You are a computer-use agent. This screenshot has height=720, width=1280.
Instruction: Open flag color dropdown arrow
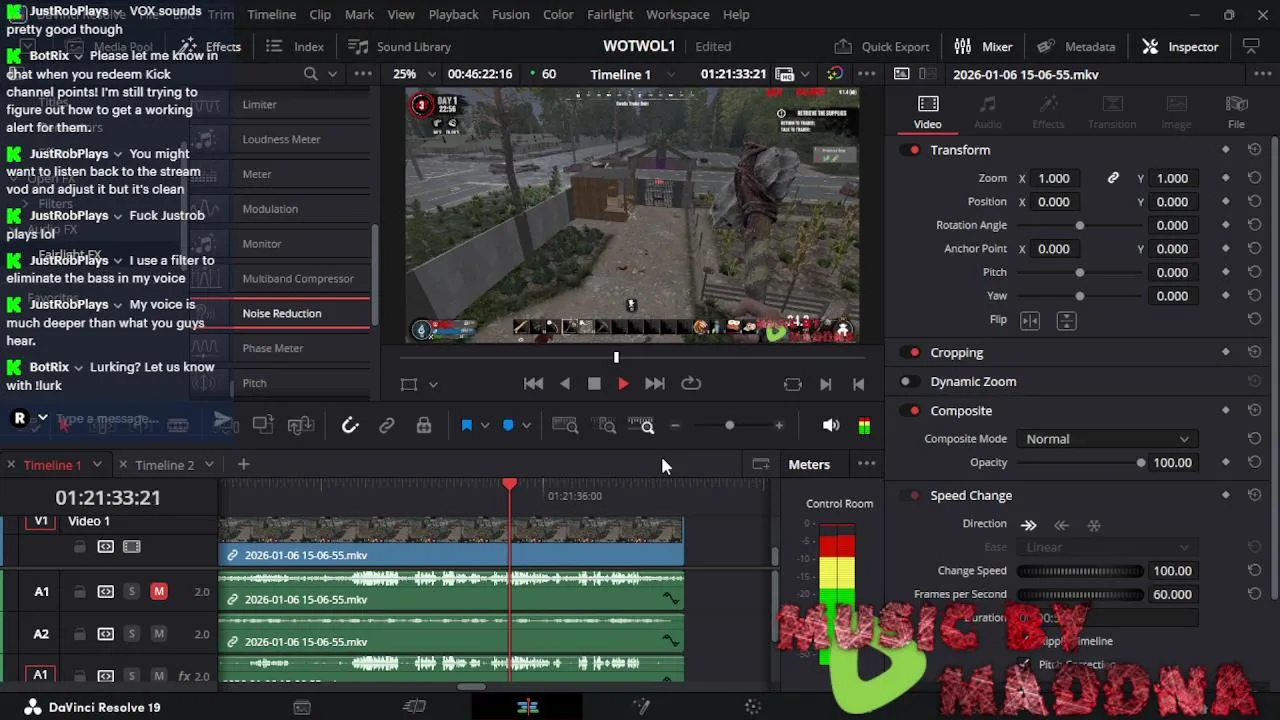[485, 426]
